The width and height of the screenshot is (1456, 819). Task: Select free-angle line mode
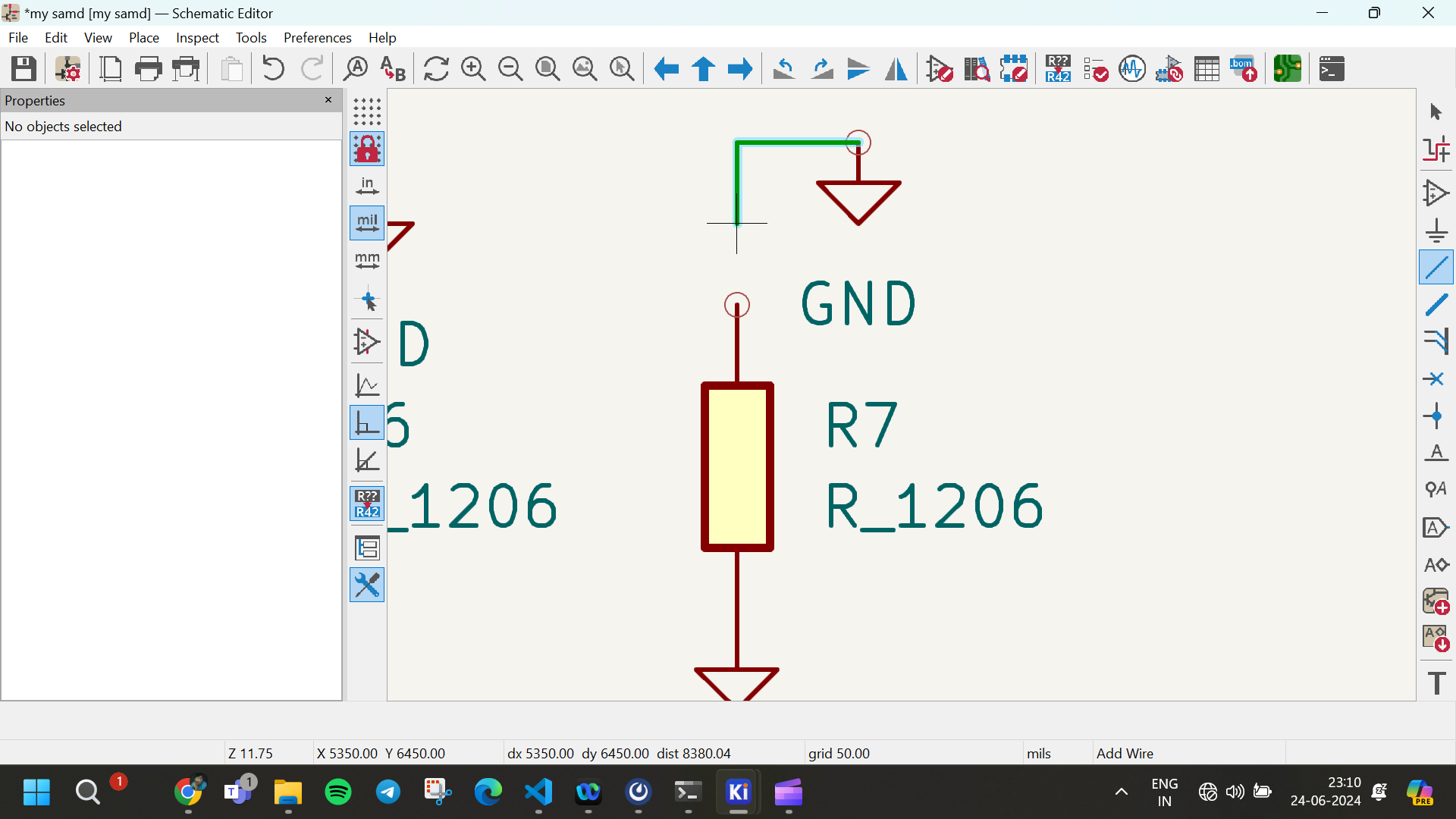(x=367, y=385)
